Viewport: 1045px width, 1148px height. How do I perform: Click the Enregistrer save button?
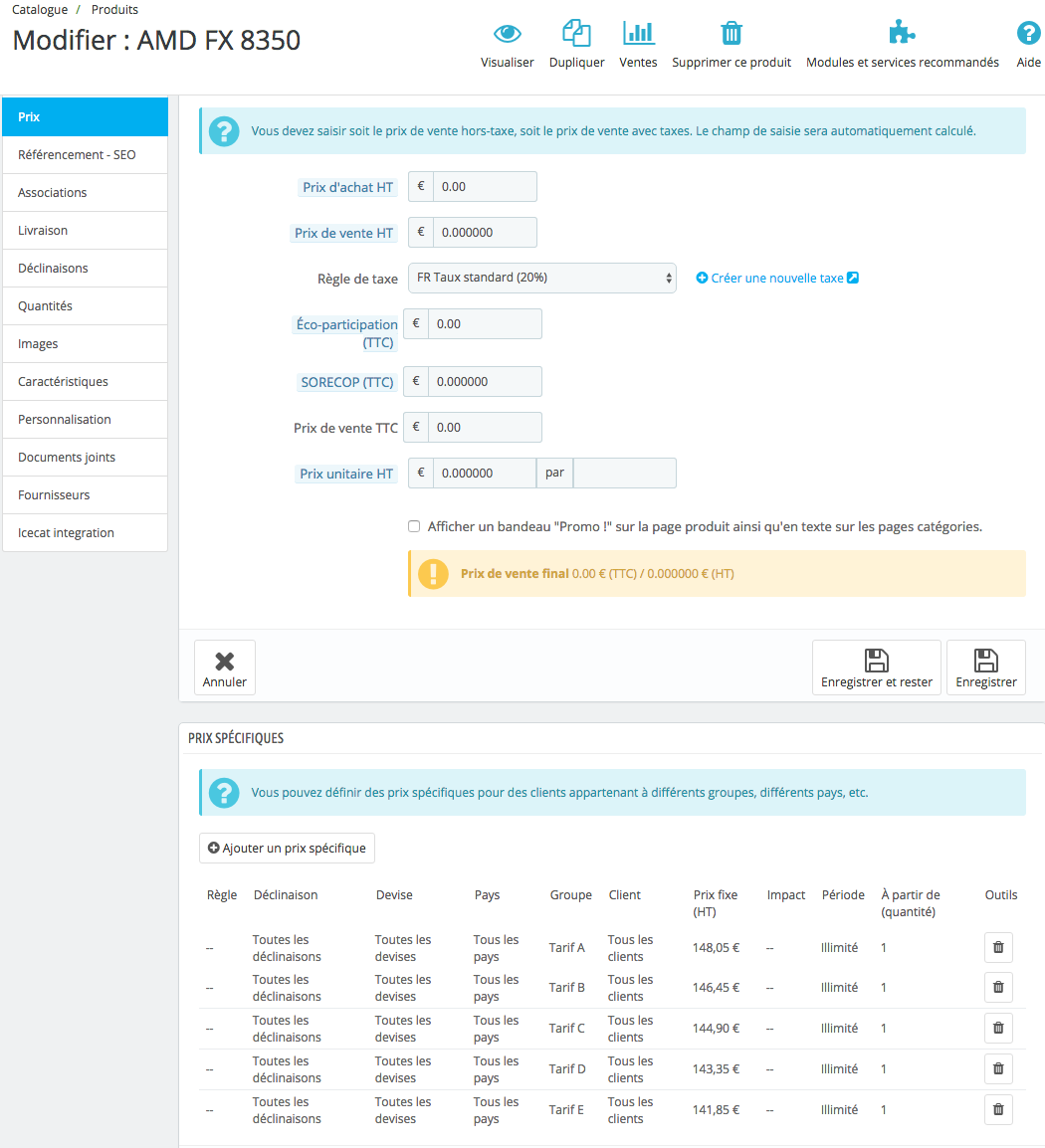click(985, 668)
